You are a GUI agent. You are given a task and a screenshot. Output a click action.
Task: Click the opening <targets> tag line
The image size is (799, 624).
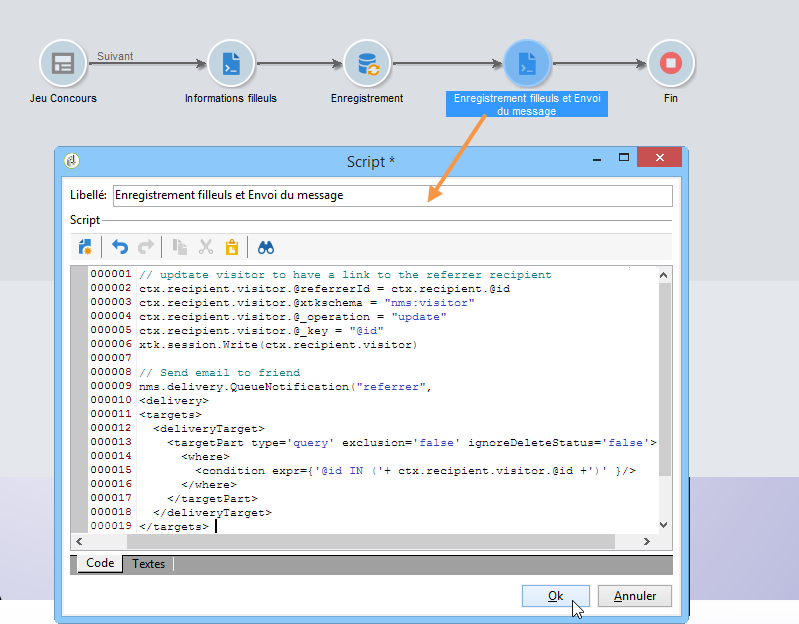[x=170, y=415]
